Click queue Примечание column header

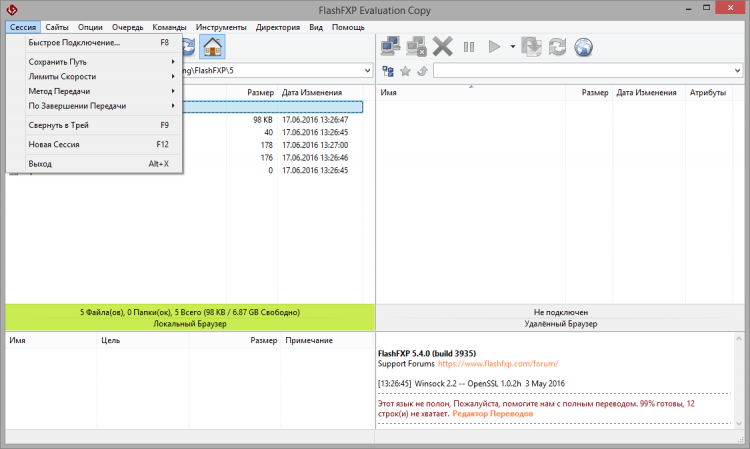pyautogui.click(x=327, y=340)
